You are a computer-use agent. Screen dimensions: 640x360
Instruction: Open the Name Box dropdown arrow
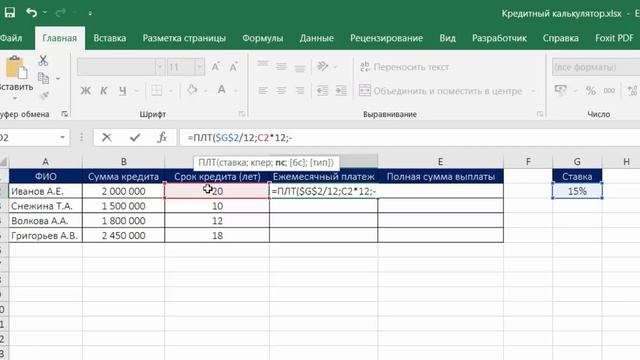[62, 138]
